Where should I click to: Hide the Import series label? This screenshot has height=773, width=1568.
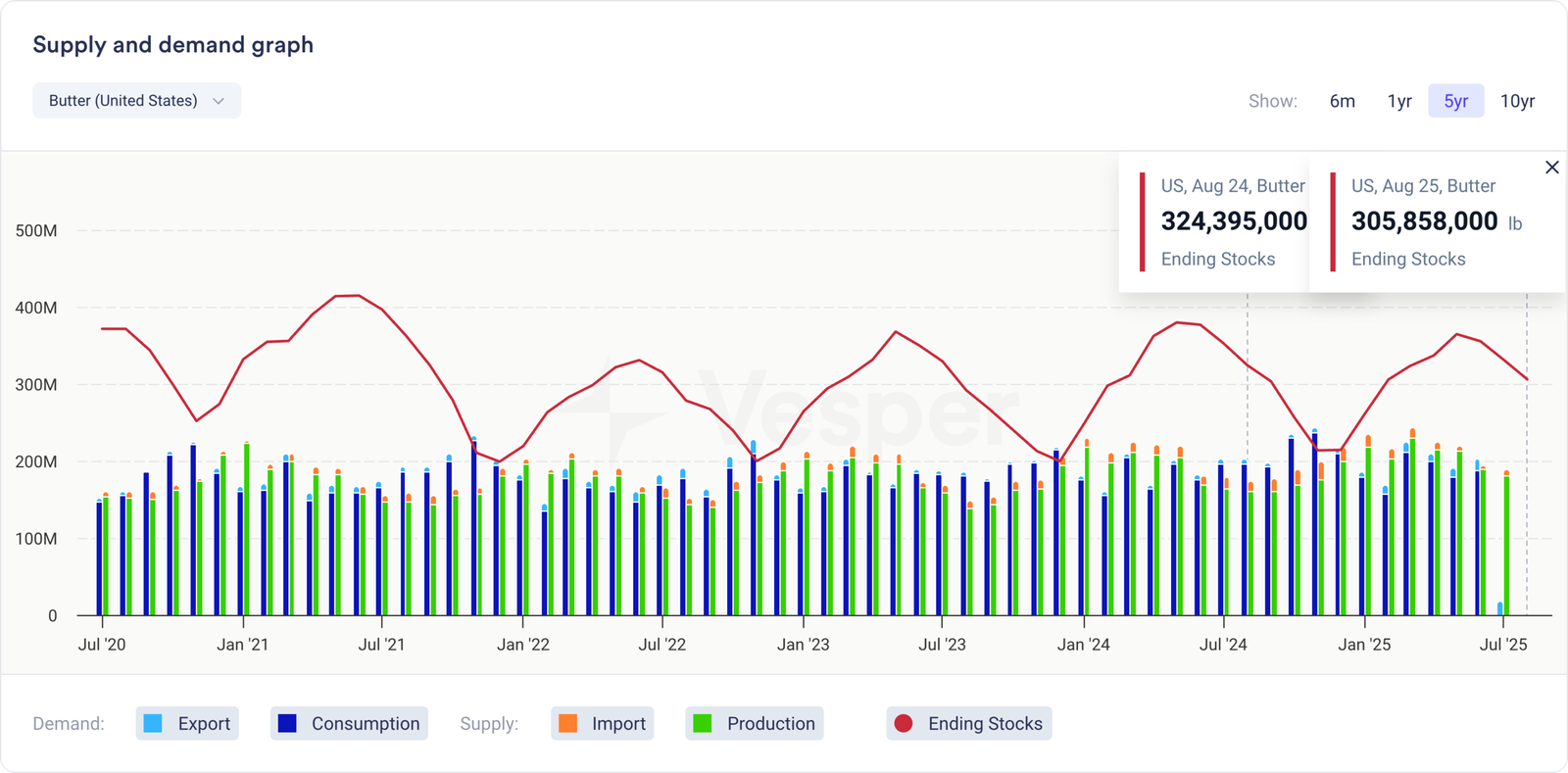click(x=618, y=723)
